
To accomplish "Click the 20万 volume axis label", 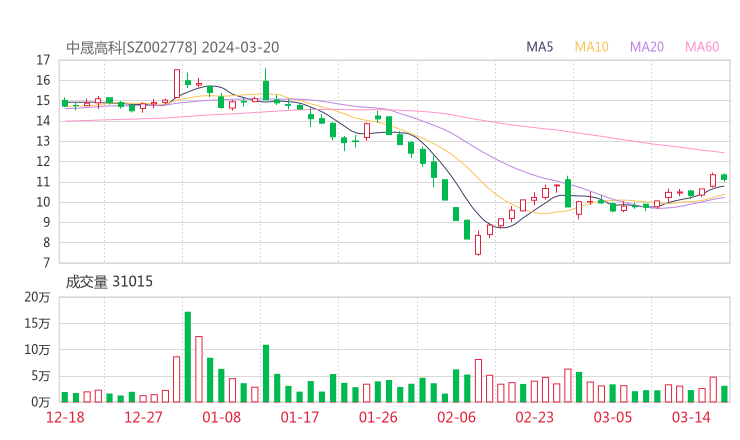I will click(x=37, y=297).
